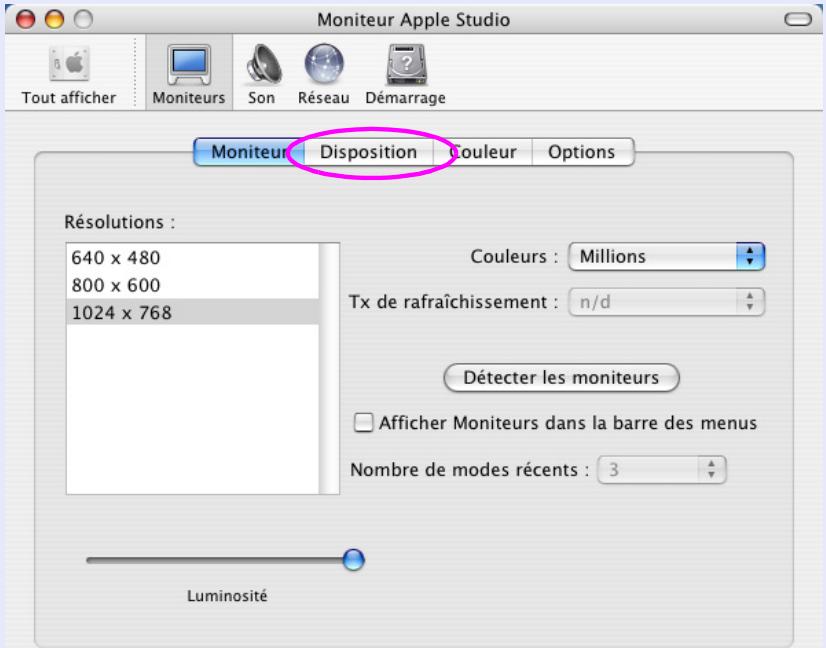The height and width of the screenshot is (648, 826).
Task: Open the Couleurs Millions dropdown
Action: click(666, 257)
